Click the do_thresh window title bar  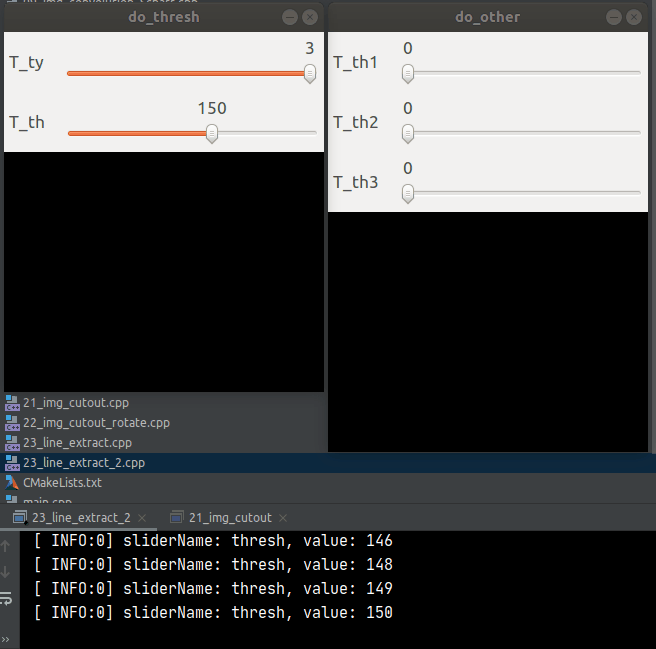[x=164, y=17]
